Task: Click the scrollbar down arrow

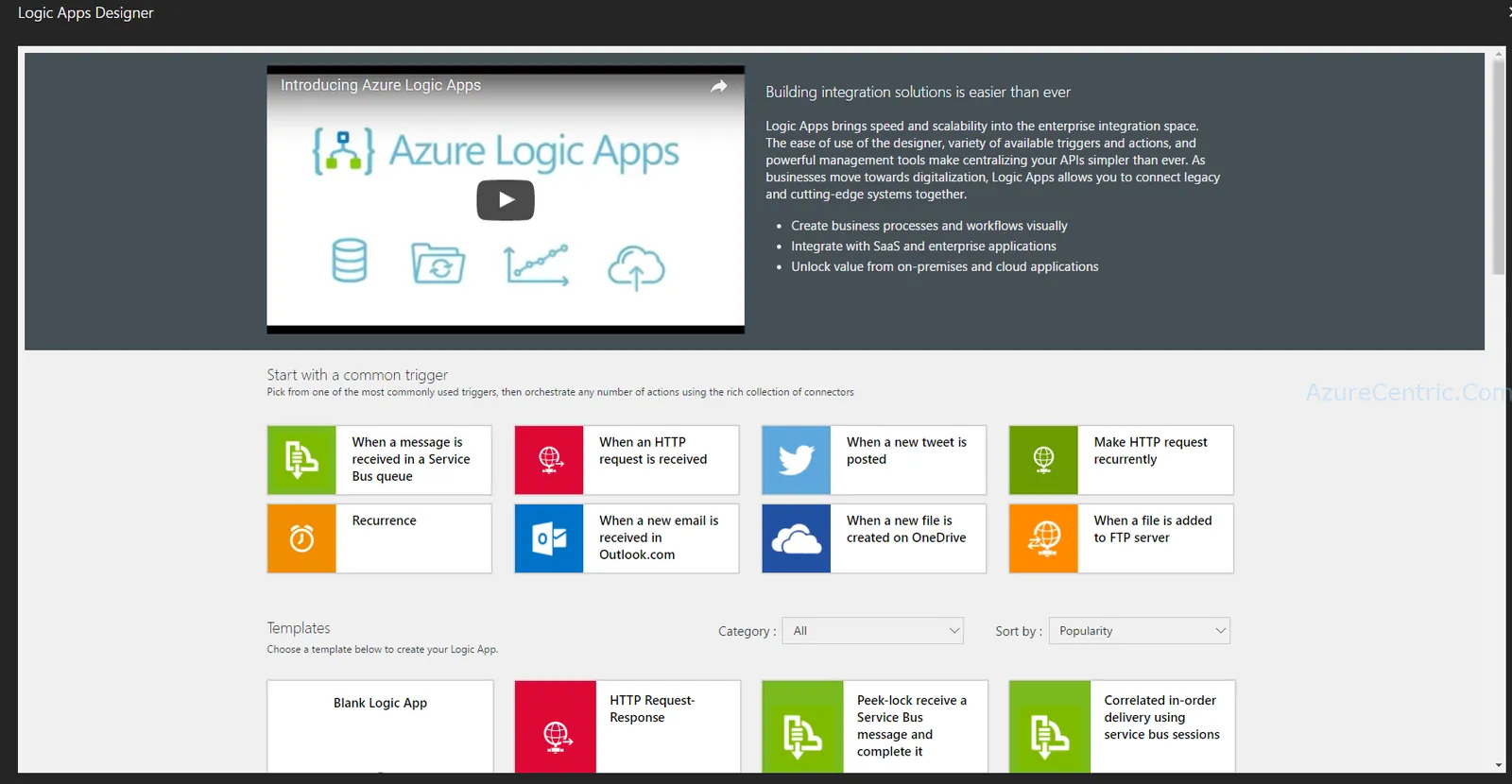Action: (x=1499, y=765)
